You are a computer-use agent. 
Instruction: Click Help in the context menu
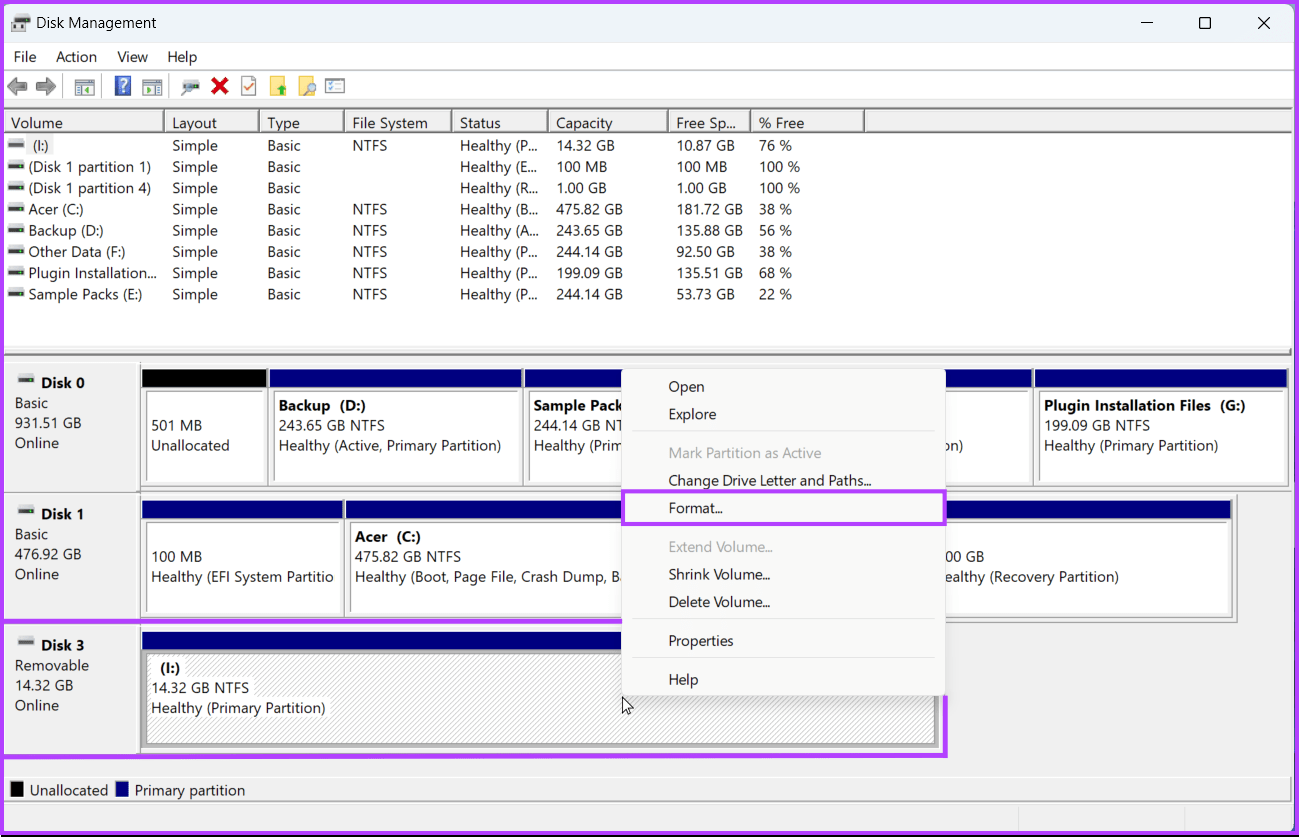(x=783, y=680)
